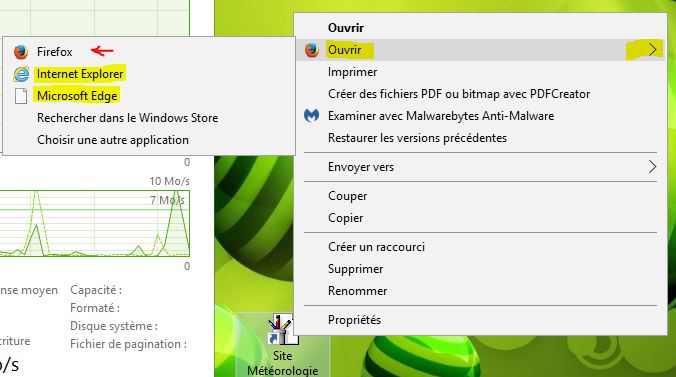
Task: Click the Firefox icon next to highlighted Ouvrir
Action: coord(312,50)
